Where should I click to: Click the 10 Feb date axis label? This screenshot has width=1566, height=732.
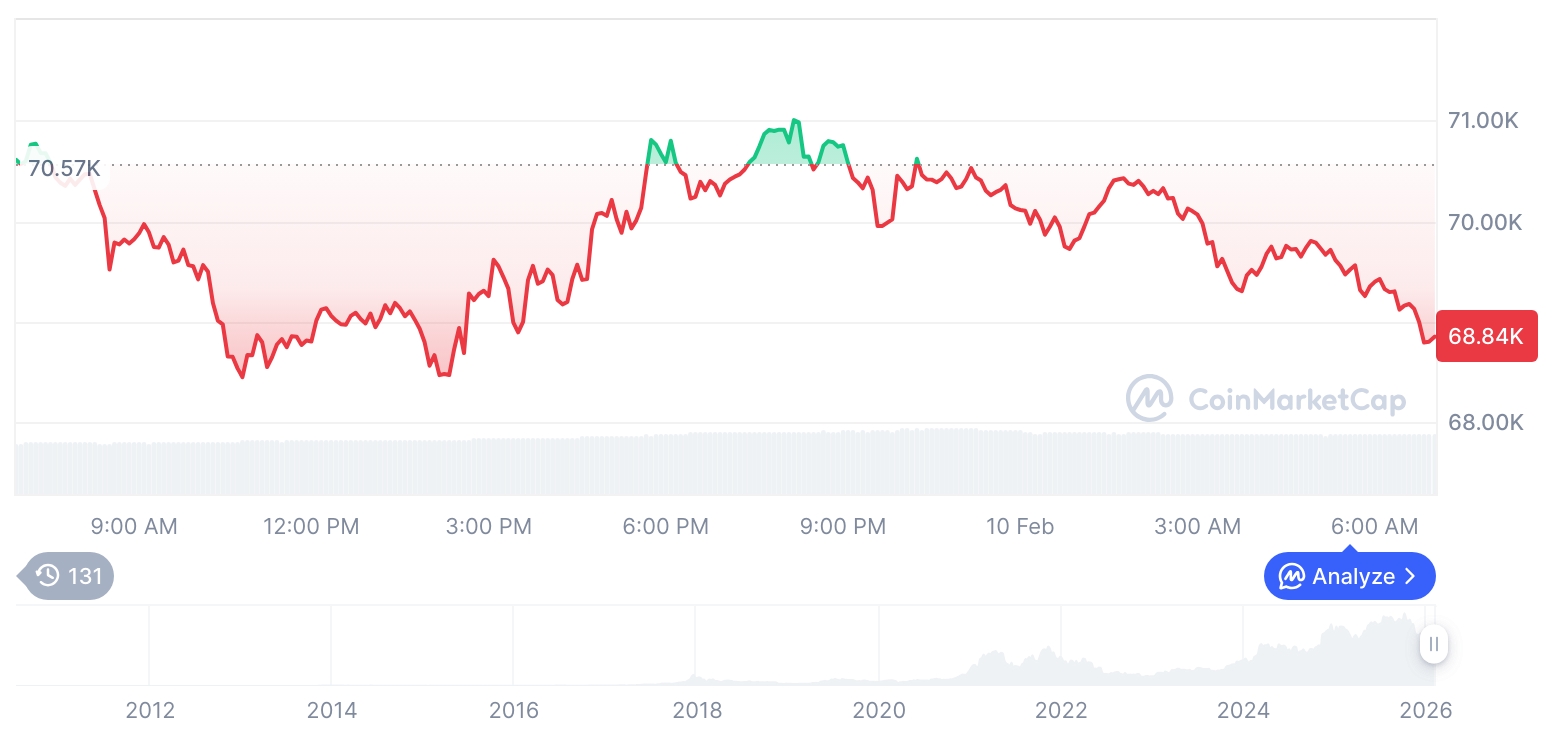1020,526
